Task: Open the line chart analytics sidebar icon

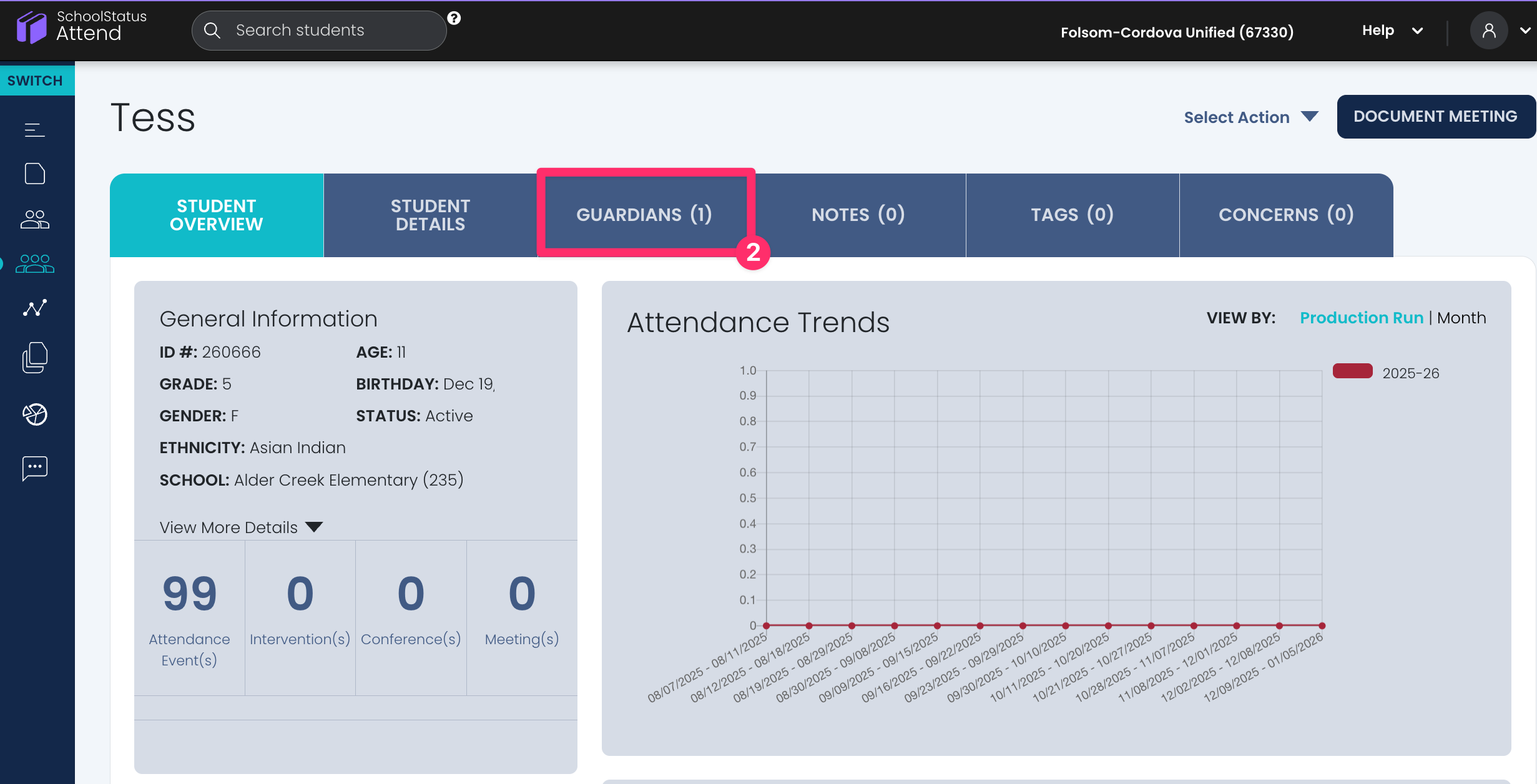Action: pyautogui.click(x=34, y=308)
